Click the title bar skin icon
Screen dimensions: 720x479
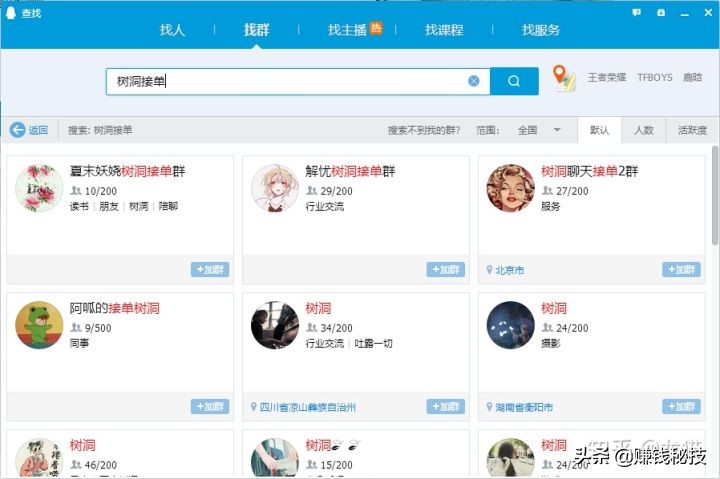661,13
